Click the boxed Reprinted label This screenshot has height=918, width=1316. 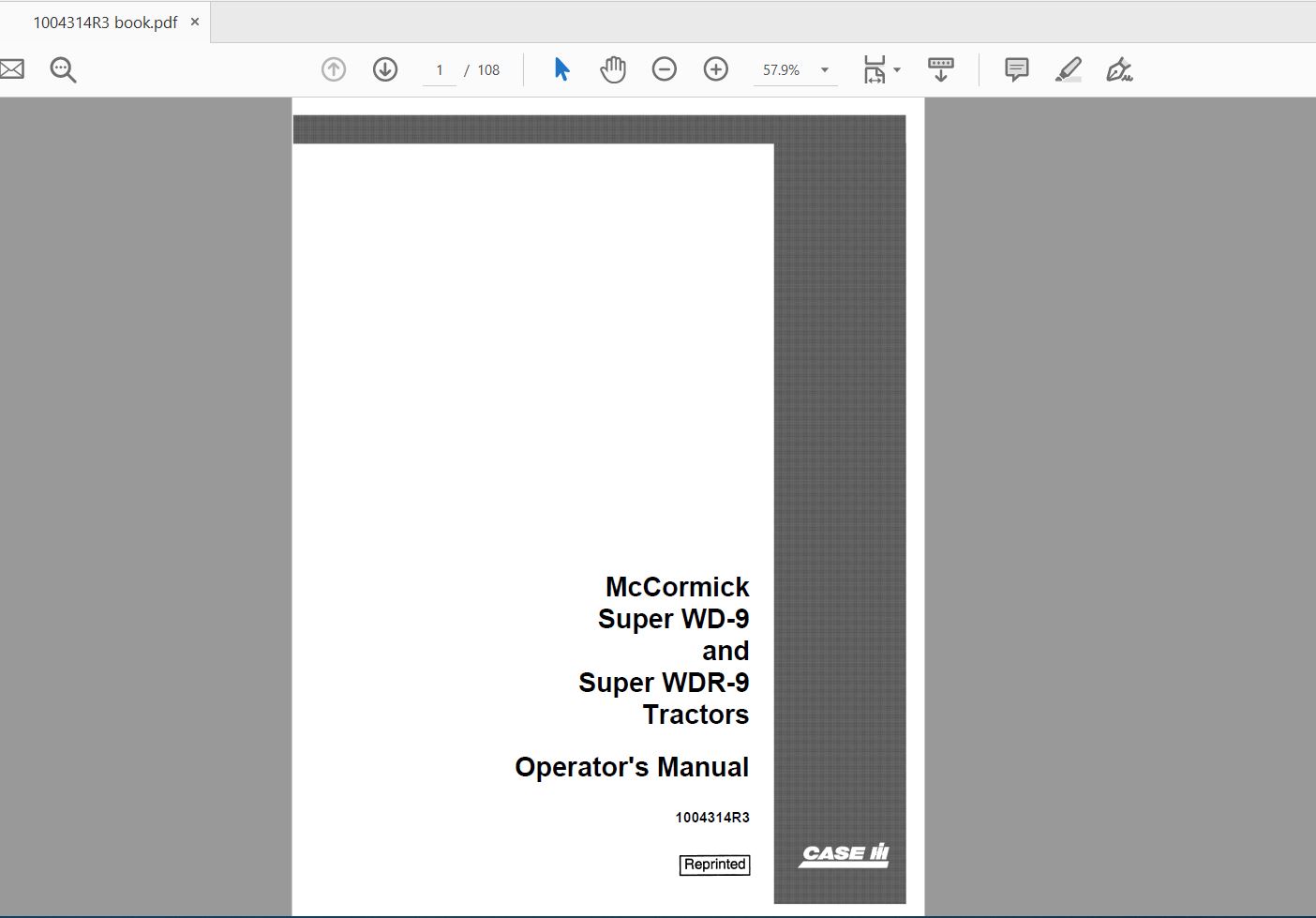click(714, 865)
